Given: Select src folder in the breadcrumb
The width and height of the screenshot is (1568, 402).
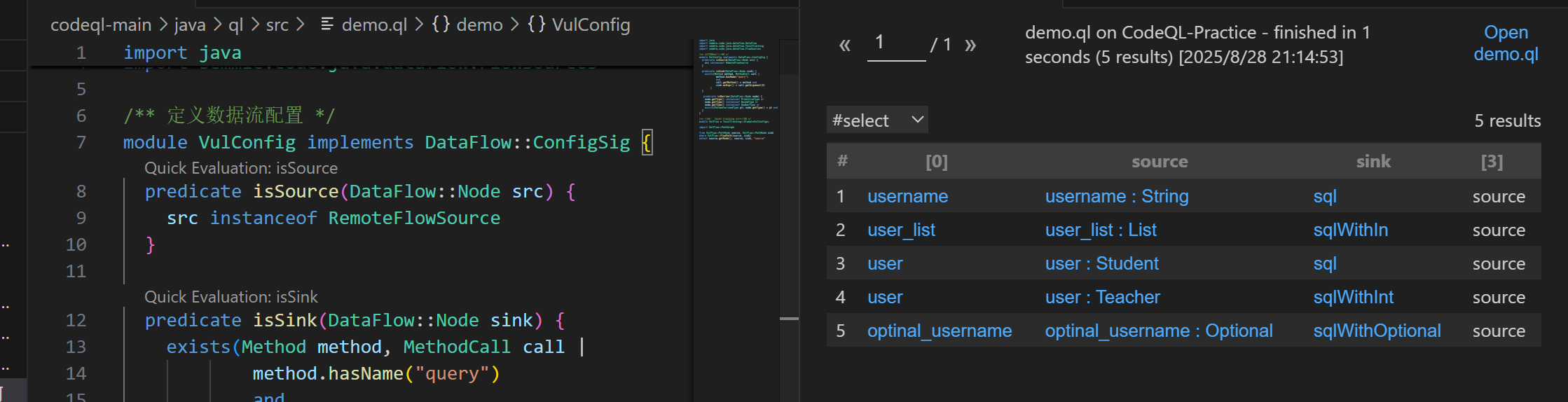Looking at the screenshot, I should 277,25.
